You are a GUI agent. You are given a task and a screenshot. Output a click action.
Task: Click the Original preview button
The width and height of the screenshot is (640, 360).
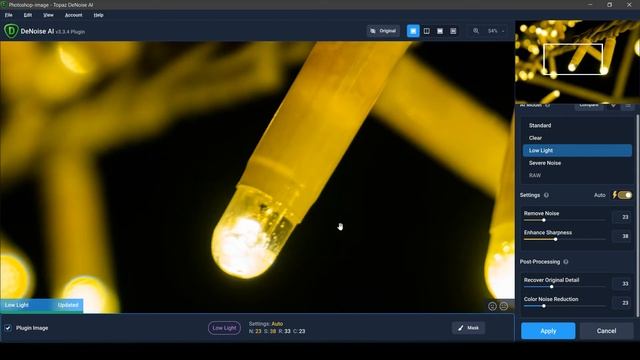pyautogui.click(x=383, y=31)
